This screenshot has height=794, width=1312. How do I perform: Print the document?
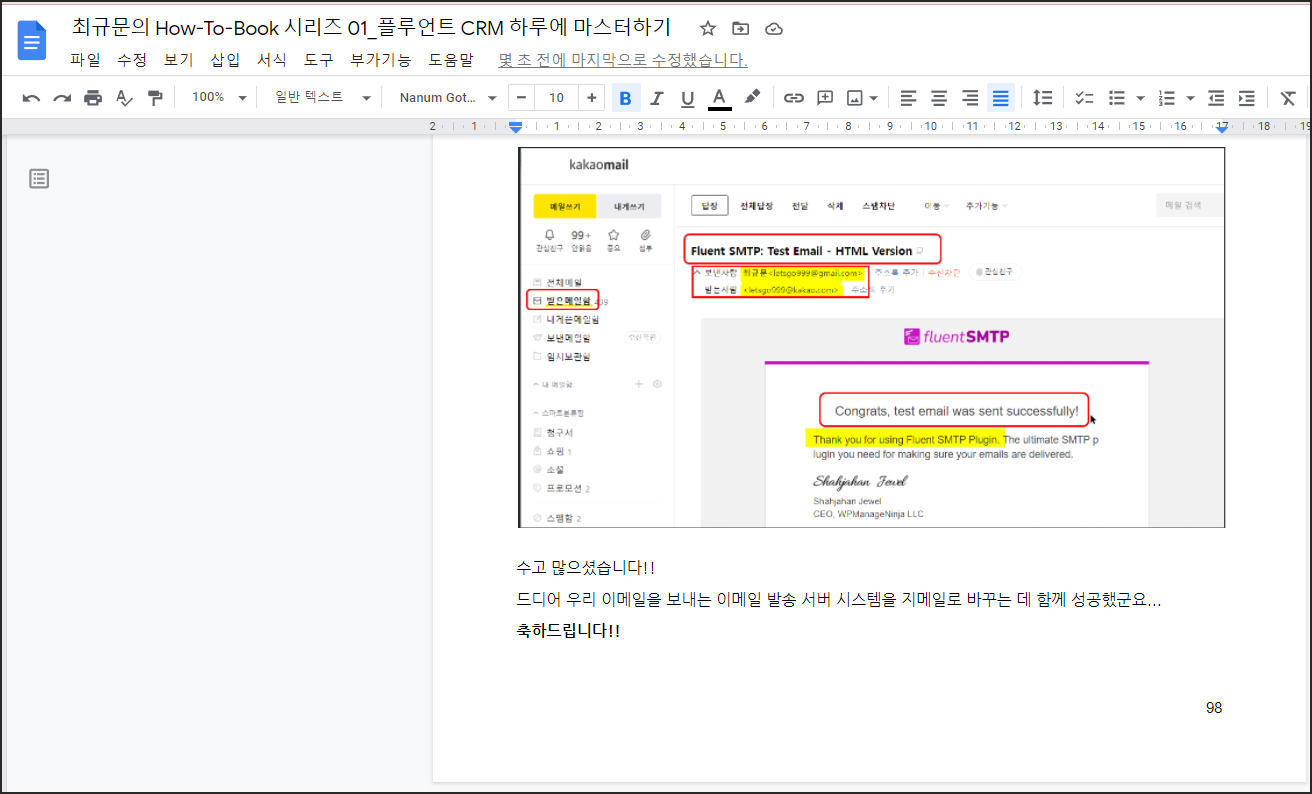(x=93, y=98)
